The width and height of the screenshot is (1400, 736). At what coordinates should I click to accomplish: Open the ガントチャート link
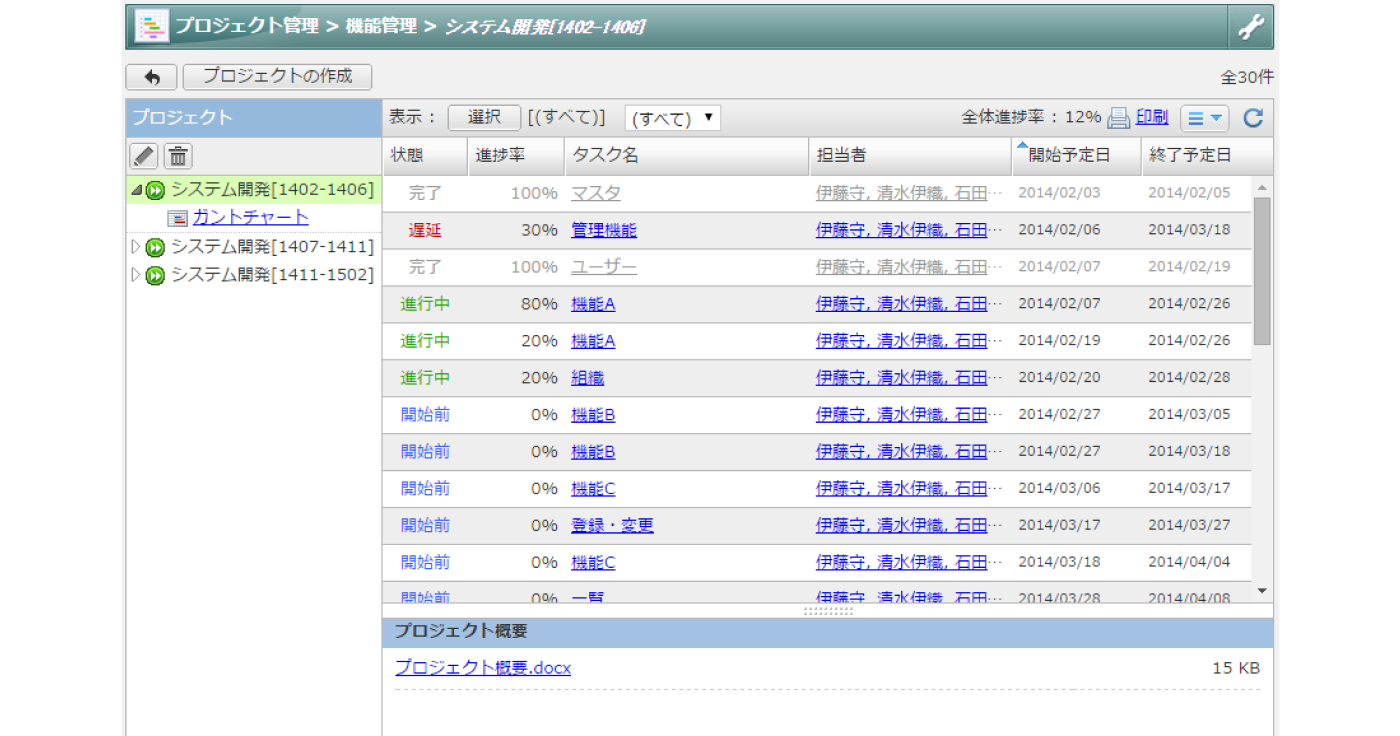251,217
